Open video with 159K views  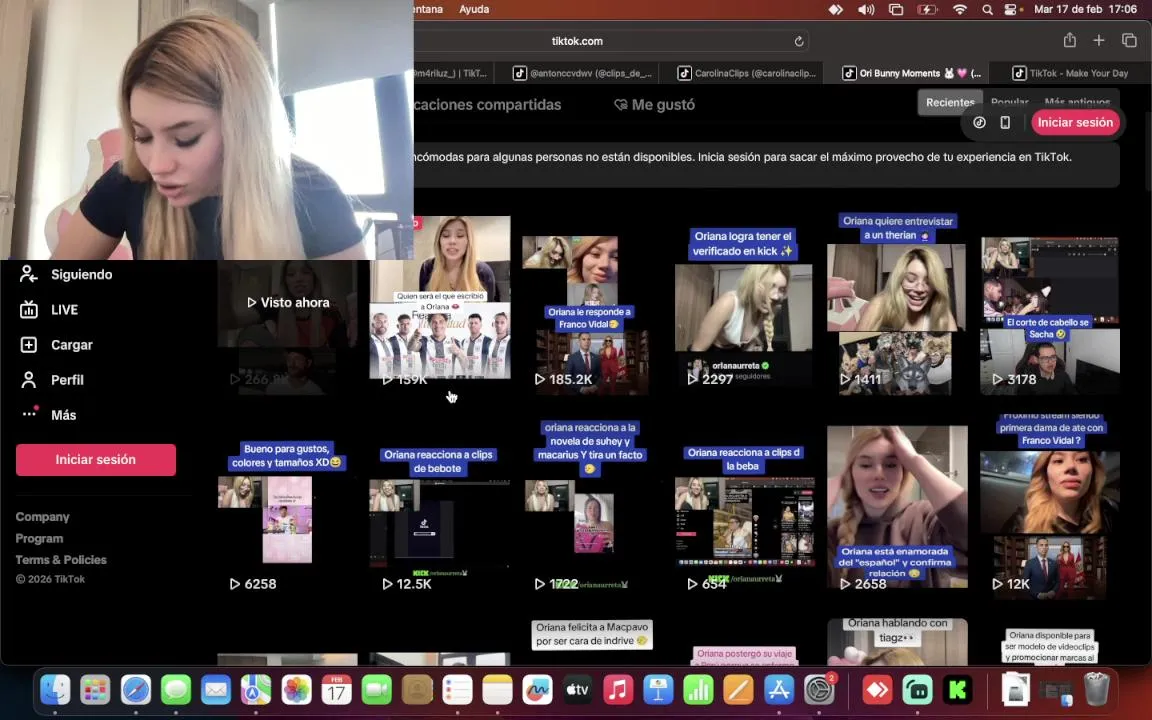pyautogui.click(x=439, y=305)
